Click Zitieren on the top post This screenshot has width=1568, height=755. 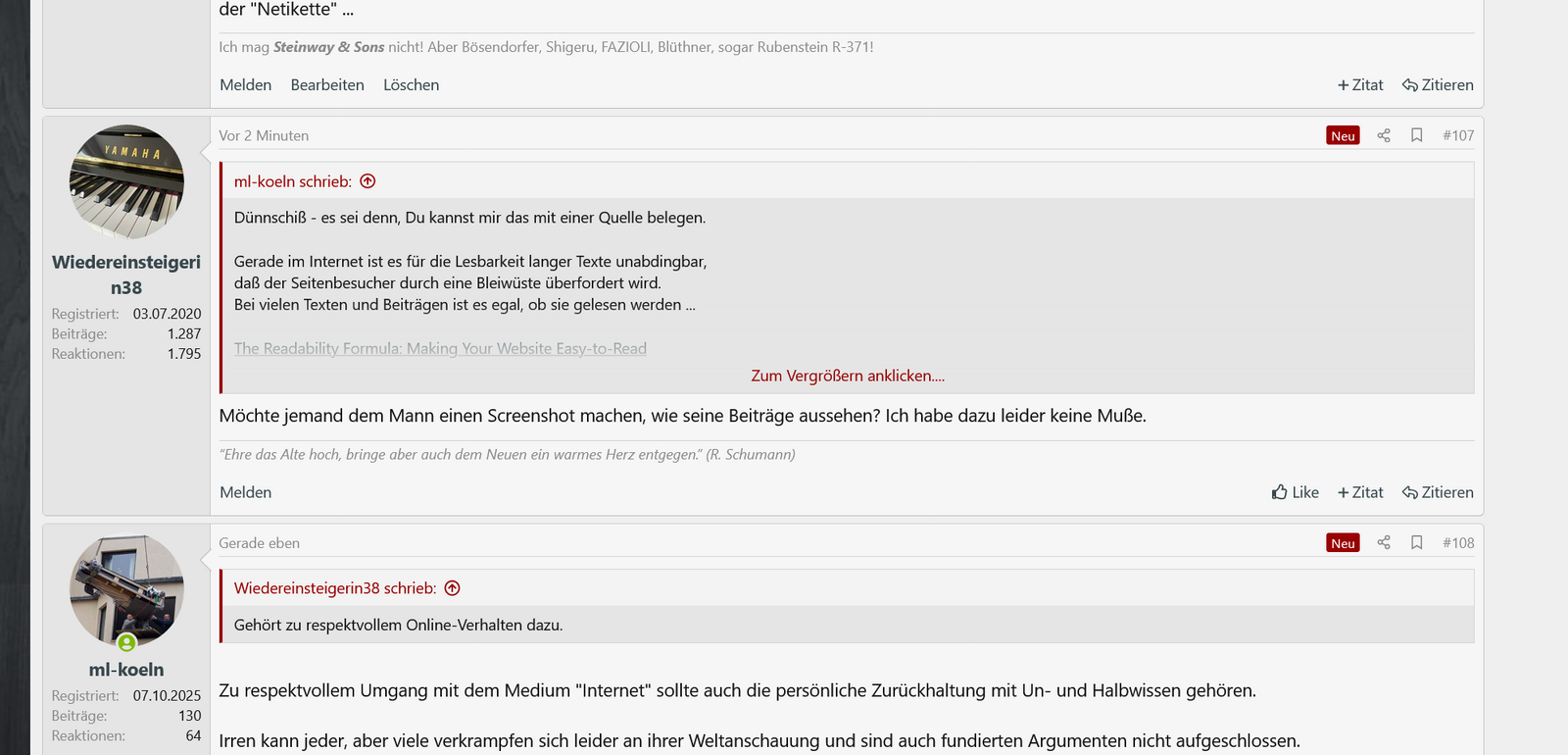point(1438,85)
